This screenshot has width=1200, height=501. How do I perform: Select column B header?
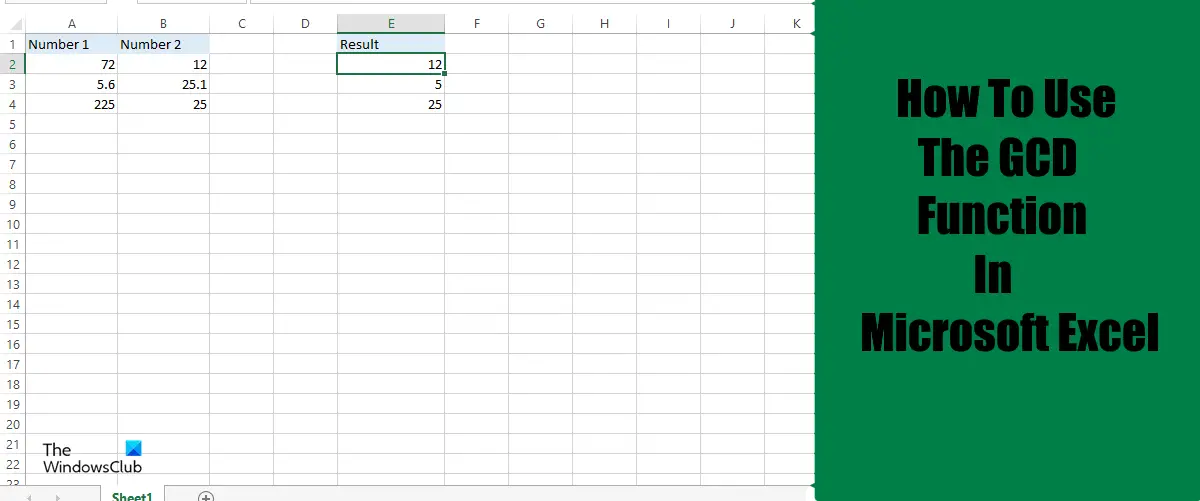pos(163,23)
